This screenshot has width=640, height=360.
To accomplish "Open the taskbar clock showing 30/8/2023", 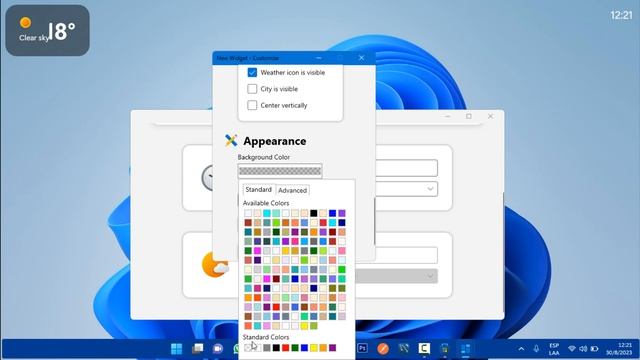I will (619, 349).
